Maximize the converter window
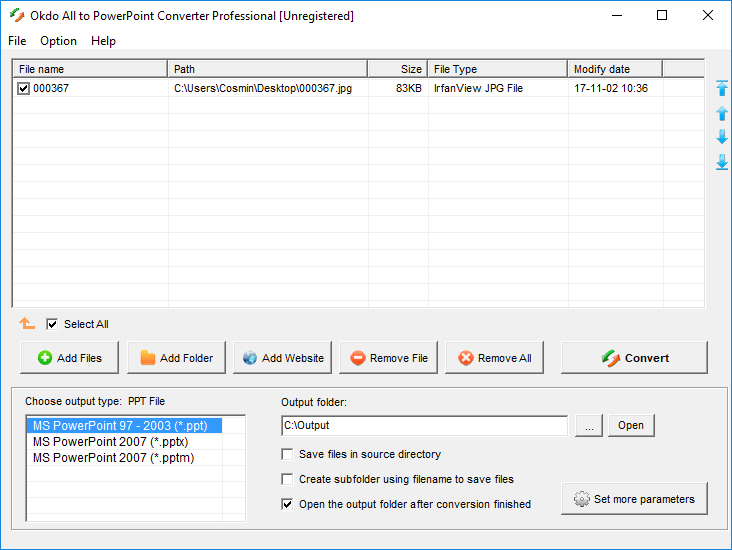 (x=662, y=15)
